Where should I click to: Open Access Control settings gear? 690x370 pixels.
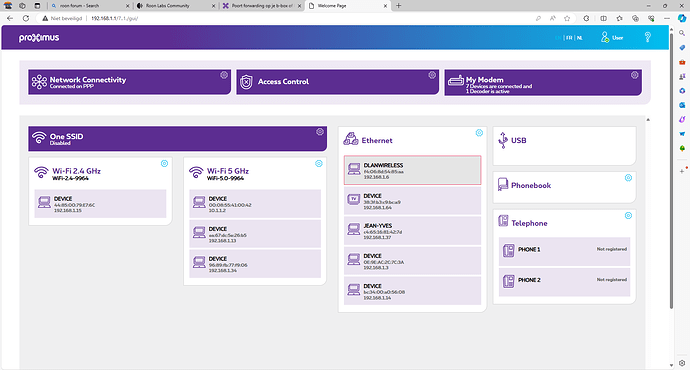(432, 75)
